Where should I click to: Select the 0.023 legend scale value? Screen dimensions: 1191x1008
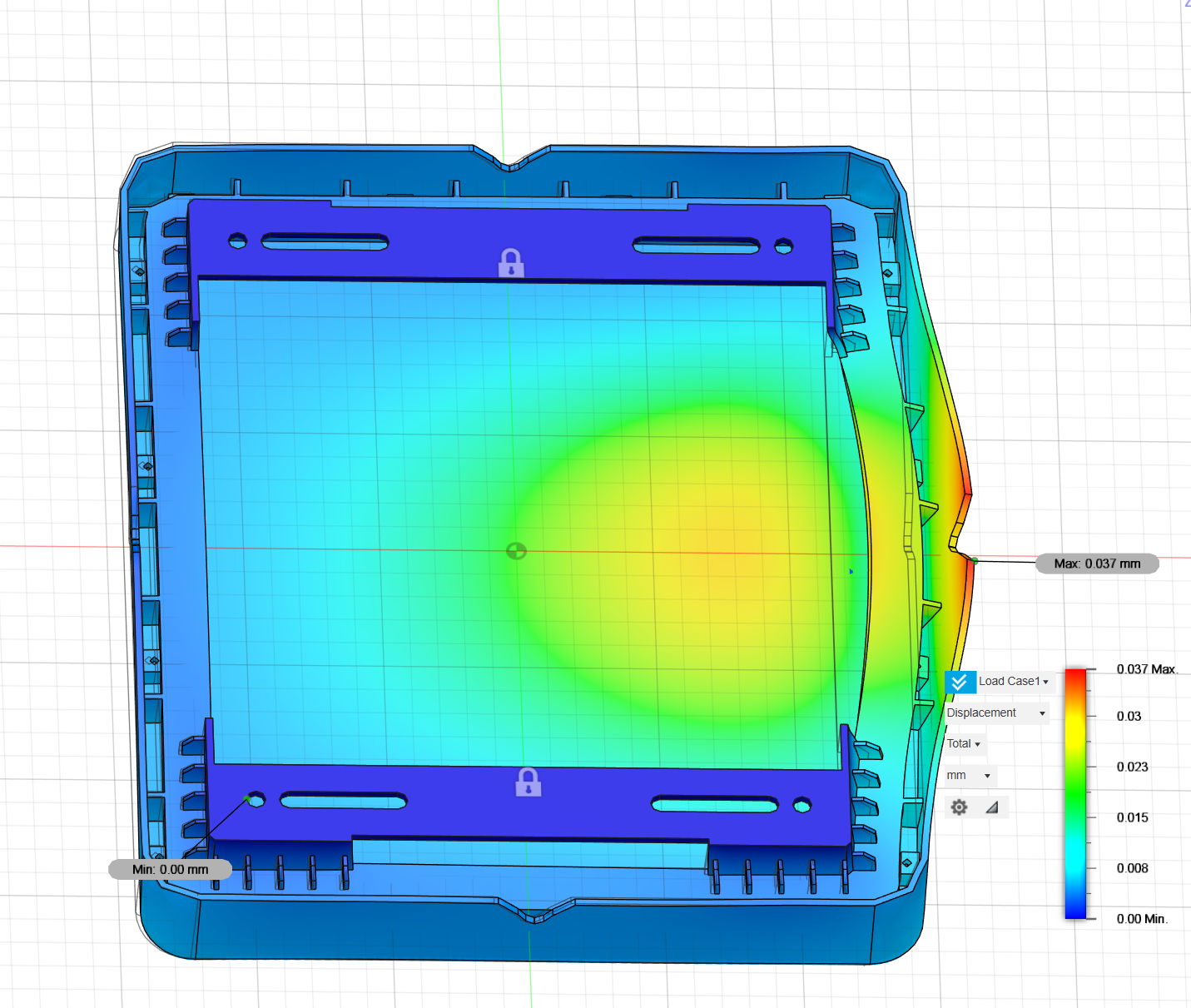(x=1132, y=767)
